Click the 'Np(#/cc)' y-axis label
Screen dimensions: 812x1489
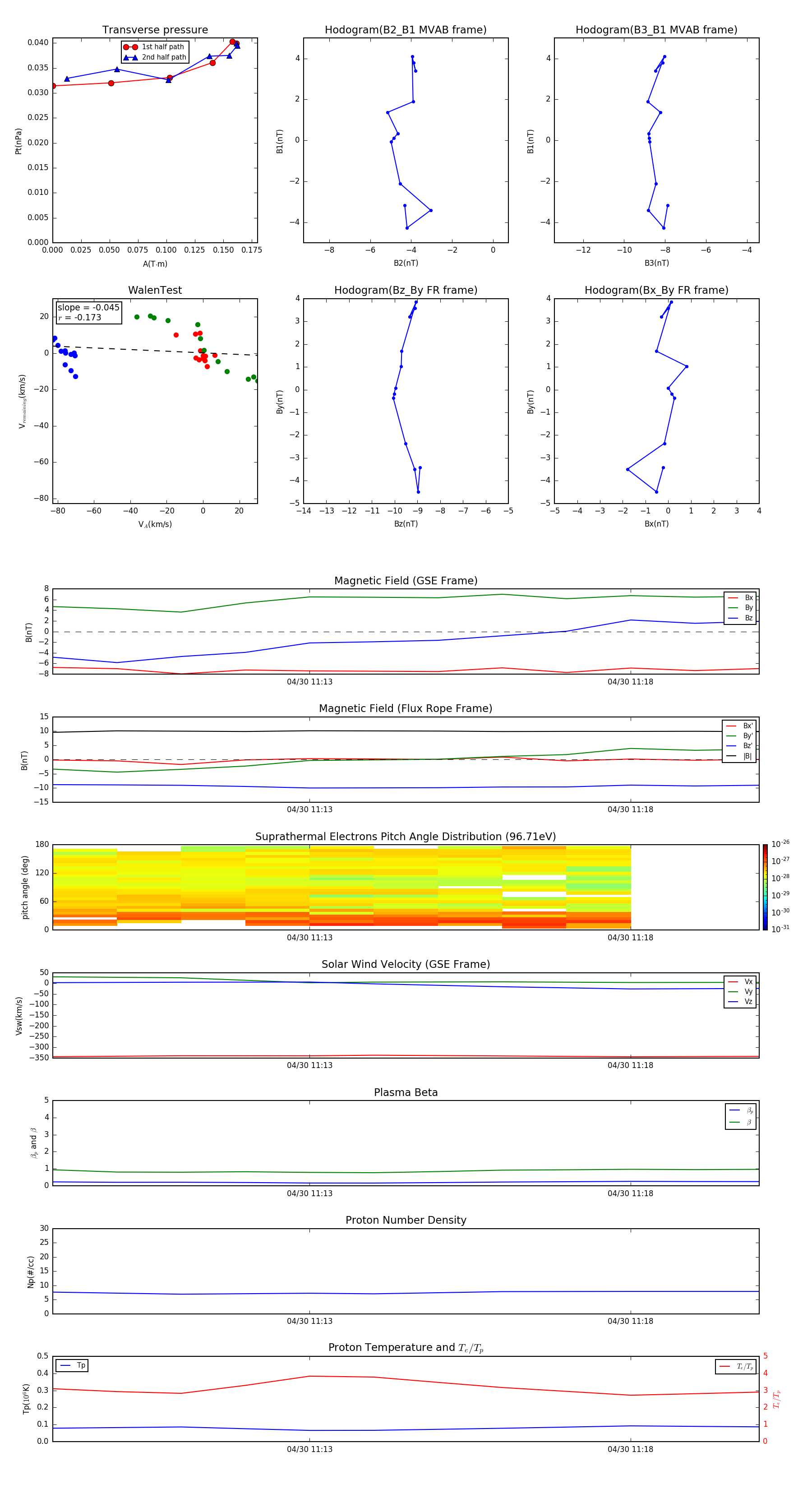click(31, 1272)
